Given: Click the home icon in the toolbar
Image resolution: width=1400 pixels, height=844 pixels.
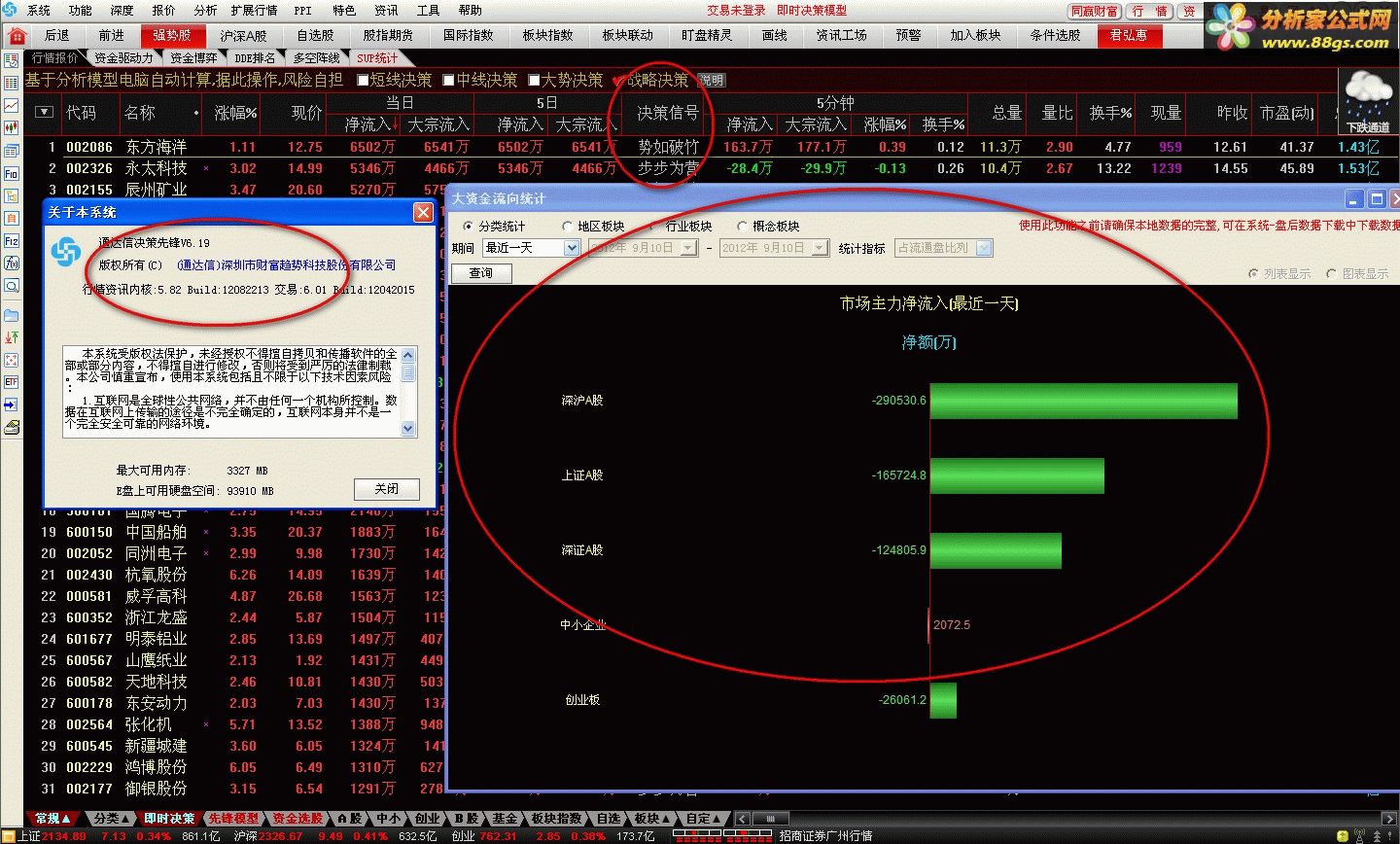Looking at the screenshot, I should [x=16, y=36].
